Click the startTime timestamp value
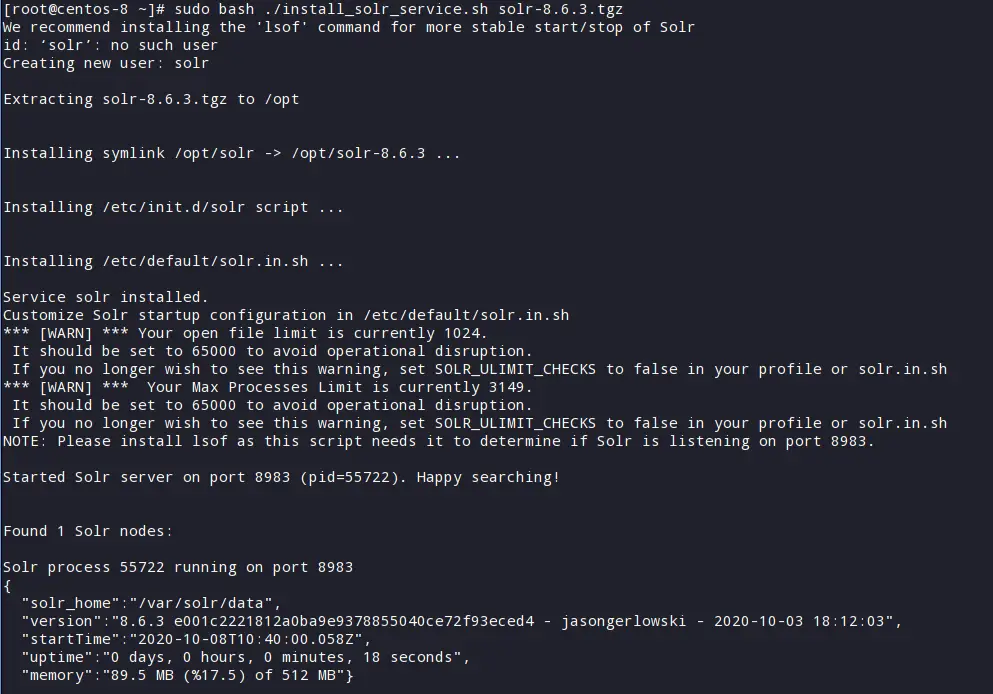 tap(246, 639)
